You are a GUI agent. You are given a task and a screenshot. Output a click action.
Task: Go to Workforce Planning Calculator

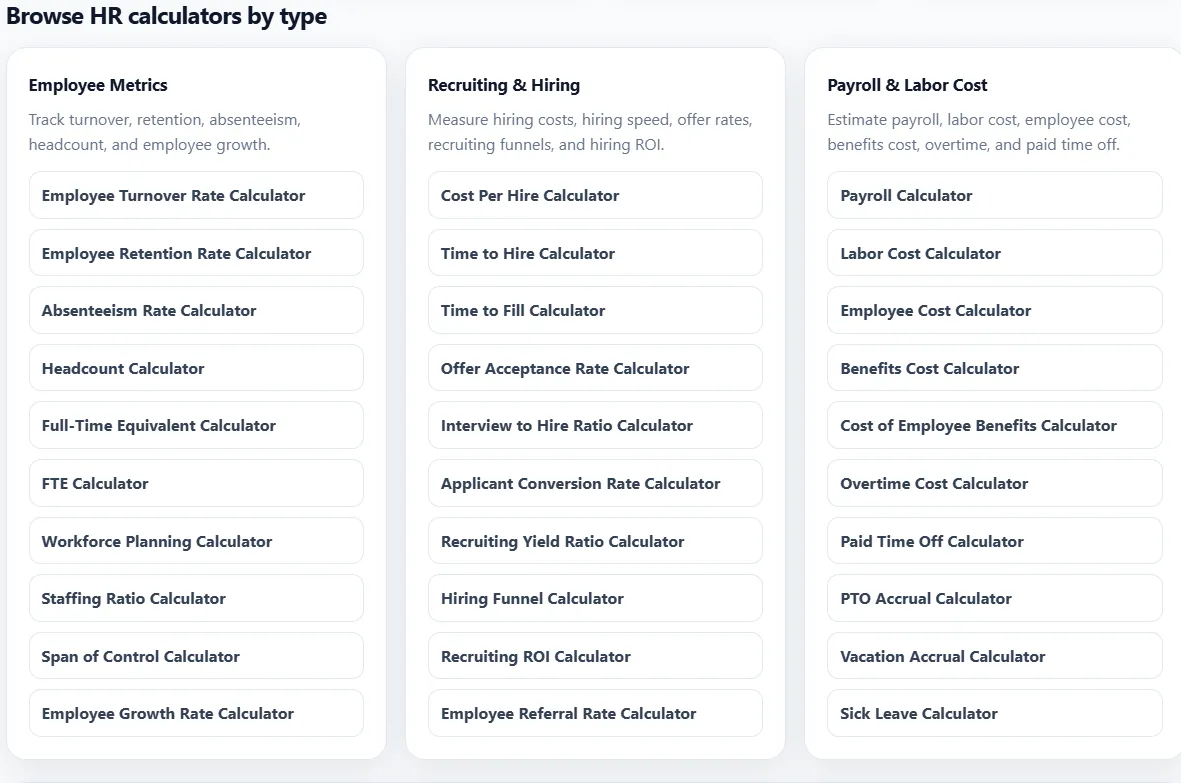(196, 541)
